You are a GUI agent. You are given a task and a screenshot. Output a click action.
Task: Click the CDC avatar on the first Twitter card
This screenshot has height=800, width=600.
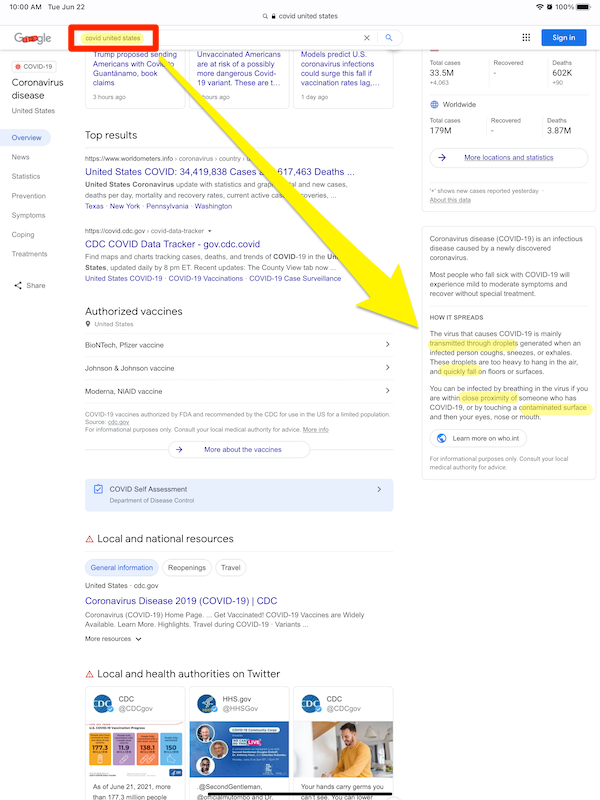pyautogui.click(x=103, y=704)
